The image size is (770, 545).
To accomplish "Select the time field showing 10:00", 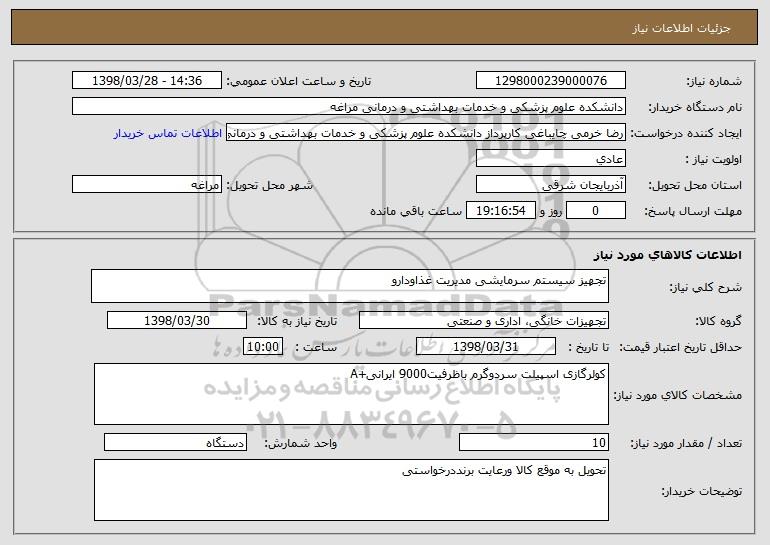I will coord(263,347).
